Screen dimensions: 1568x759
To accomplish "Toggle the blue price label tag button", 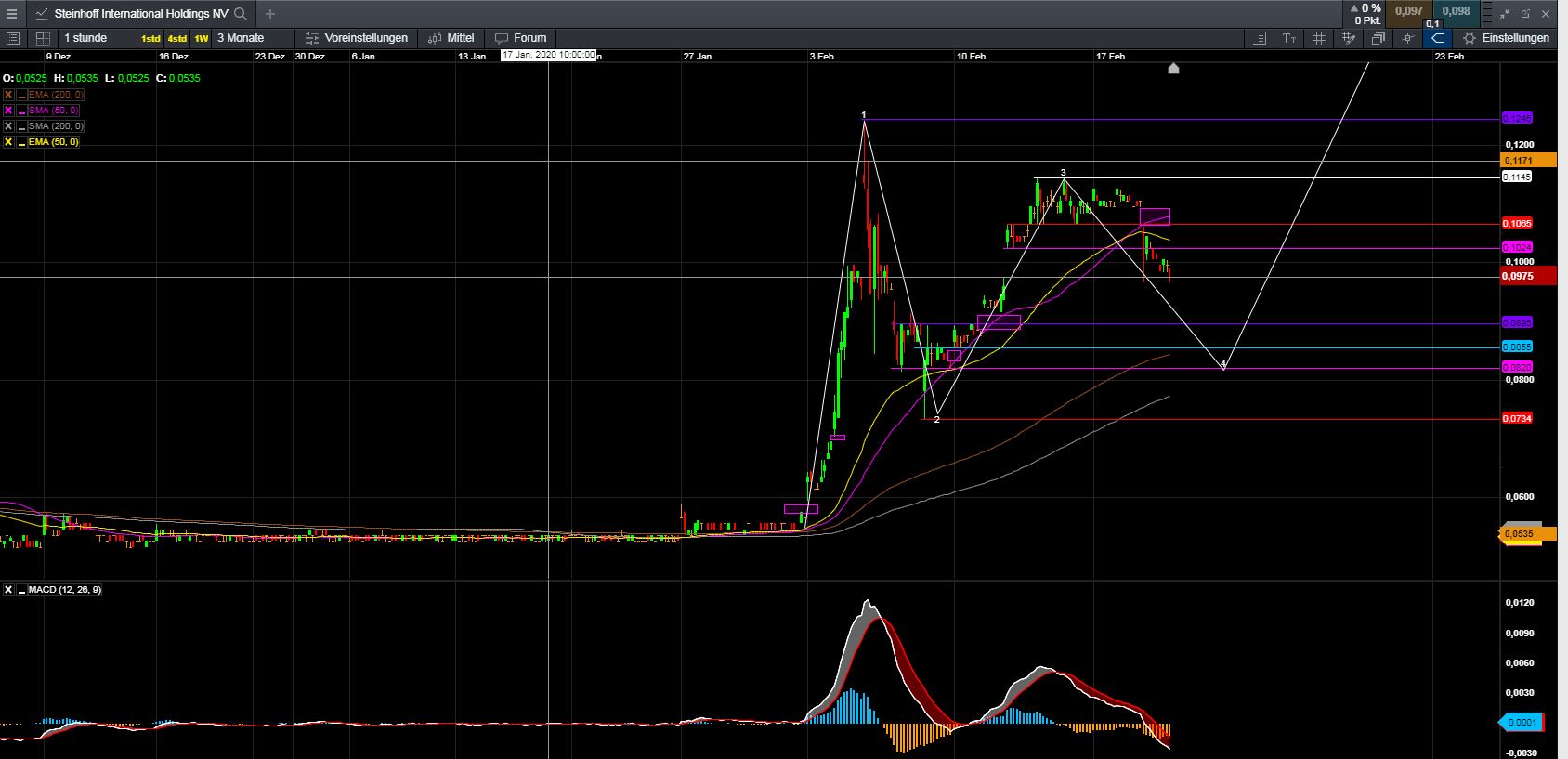I will click(x=1438, y=38).
